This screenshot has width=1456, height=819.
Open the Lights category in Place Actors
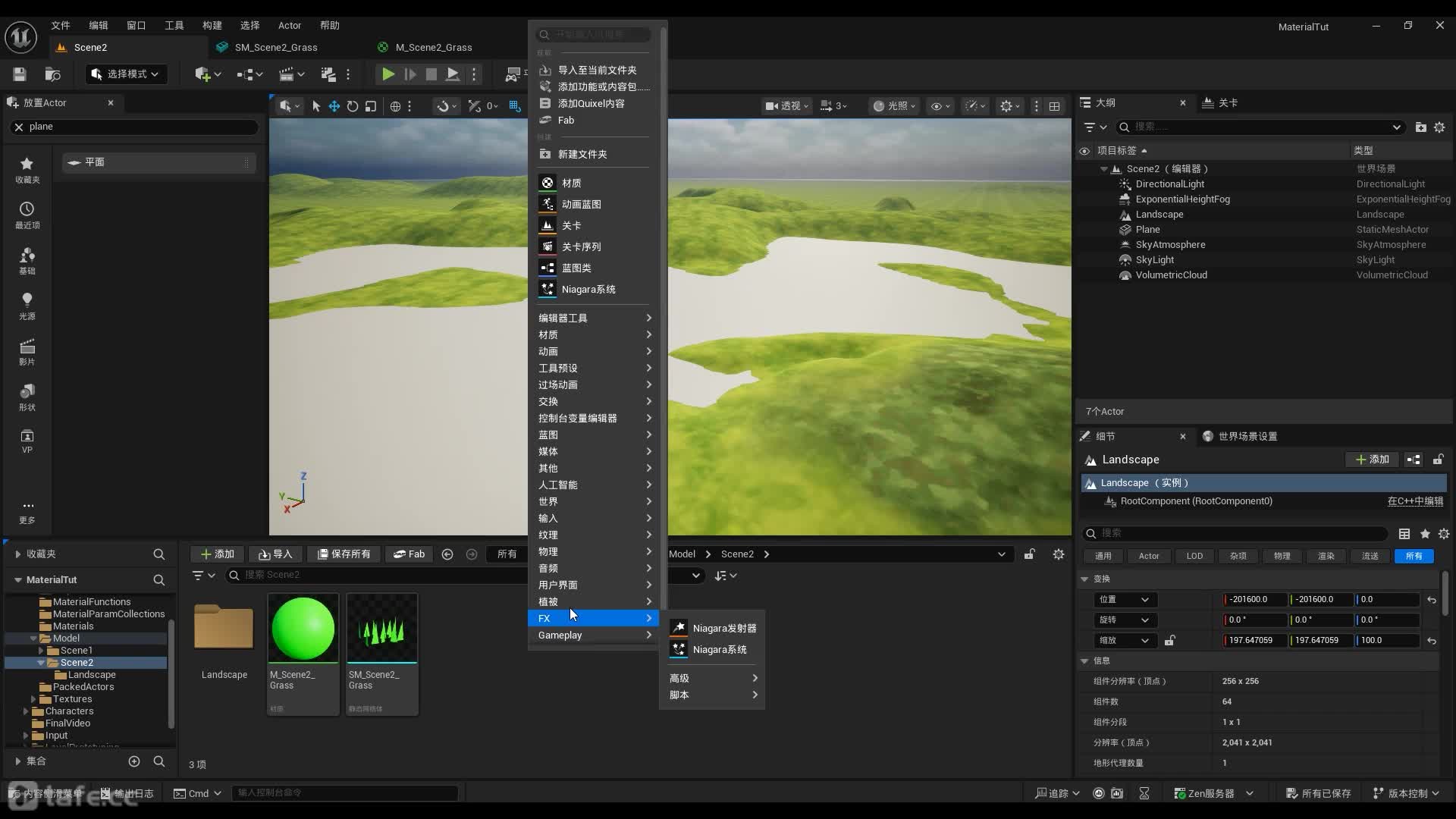pos(27,306)
